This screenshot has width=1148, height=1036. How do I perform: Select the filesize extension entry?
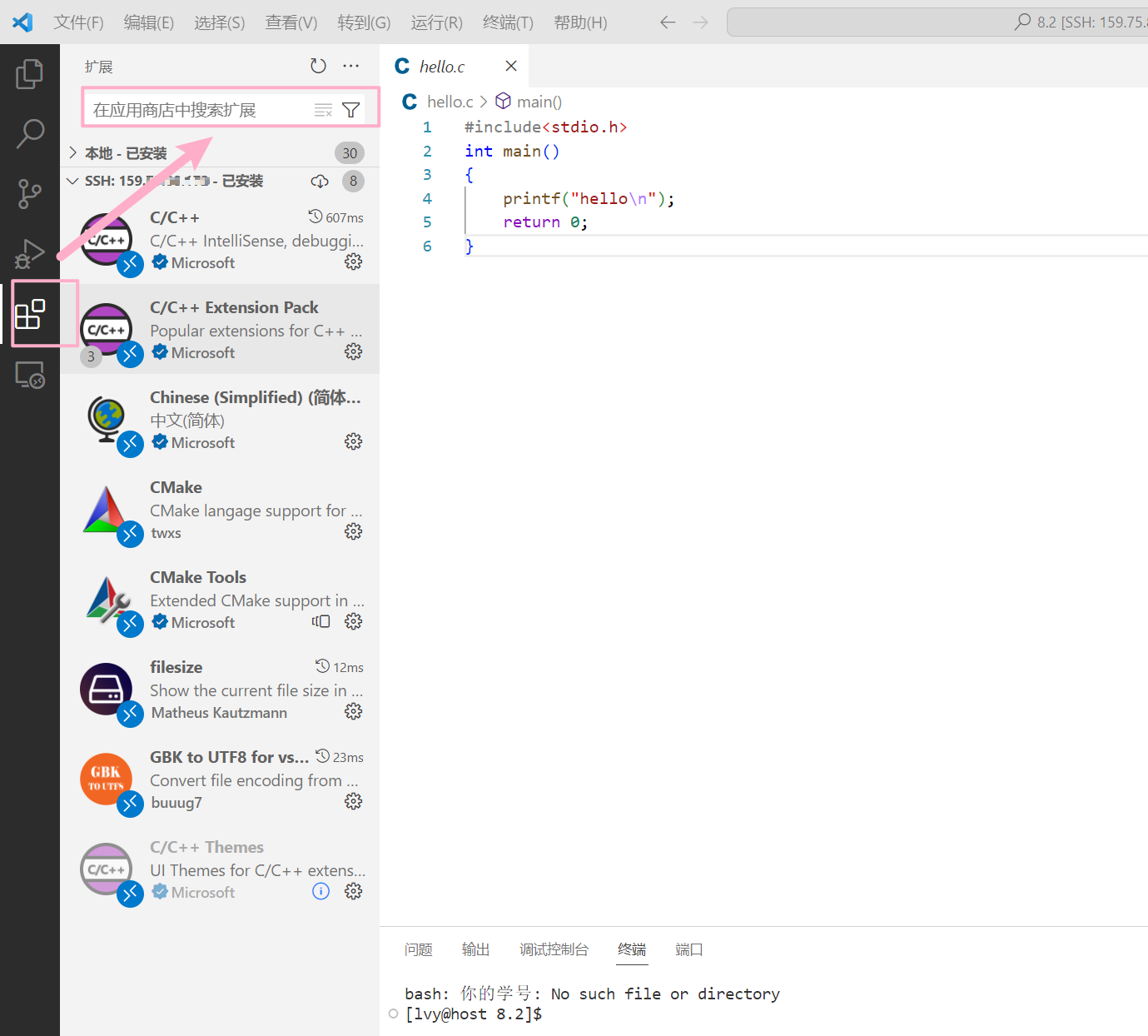pyautogui.click(x=220, y=689)
